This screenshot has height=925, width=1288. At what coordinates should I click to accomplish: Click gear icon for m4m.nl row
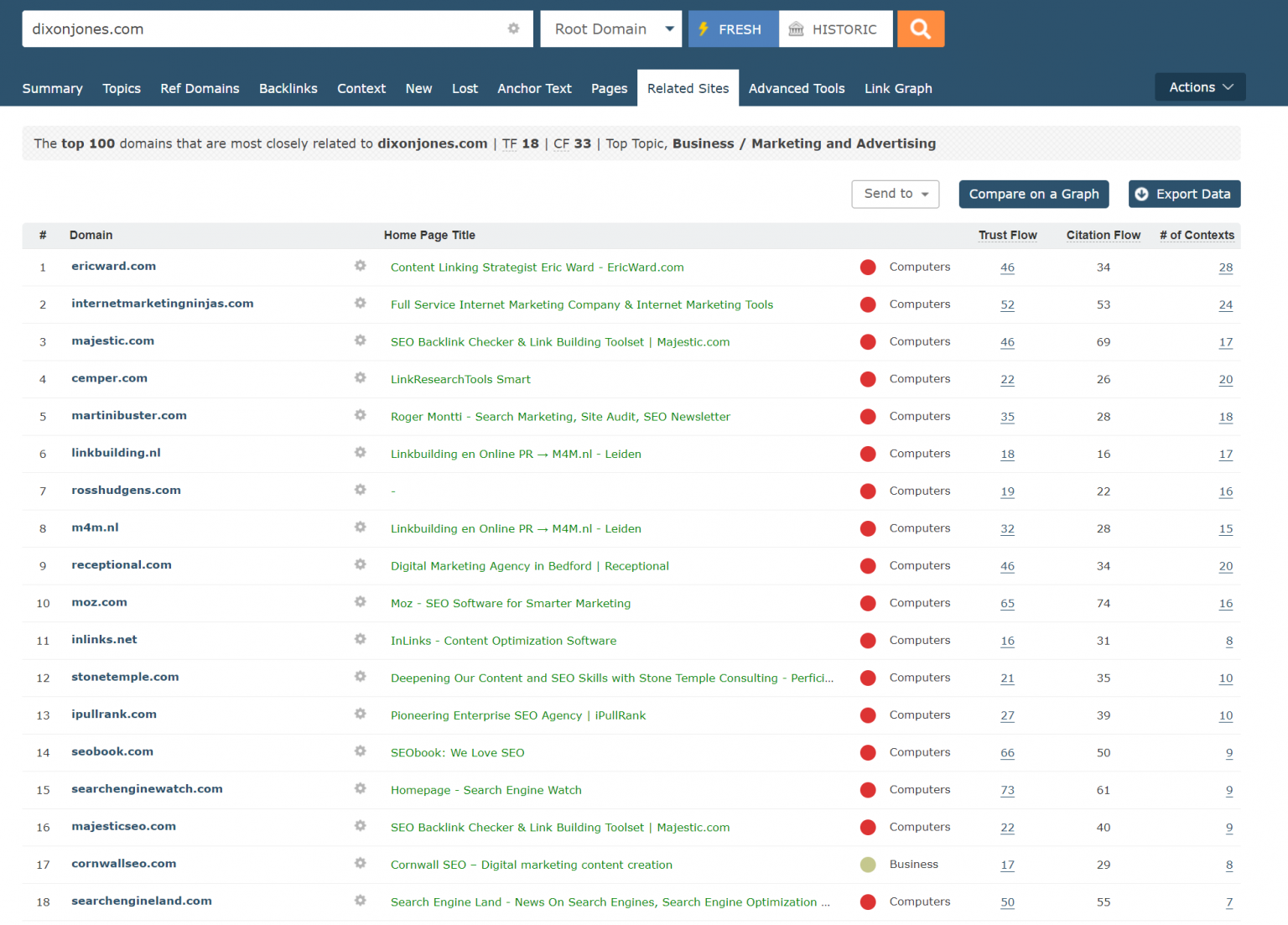point(360,527)
